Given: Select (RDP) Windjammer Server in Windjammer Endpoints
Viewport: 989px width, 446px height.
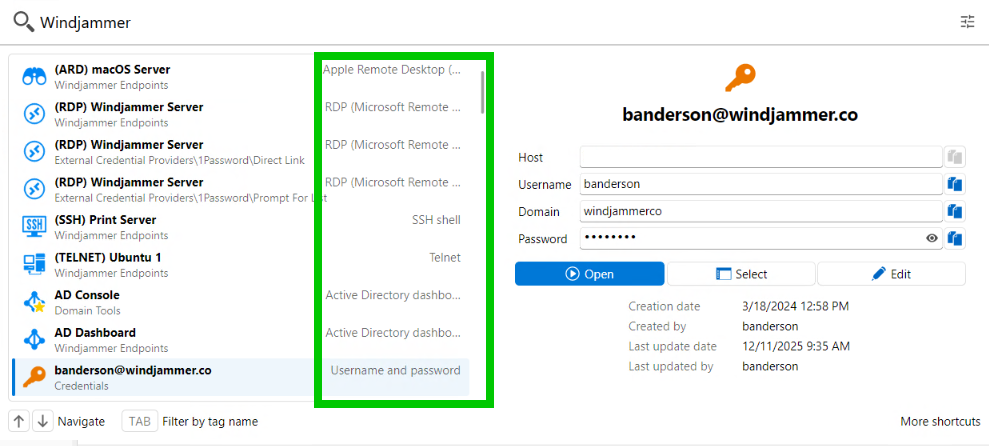Looking at the screenshot, I should (x=240, y=114).
